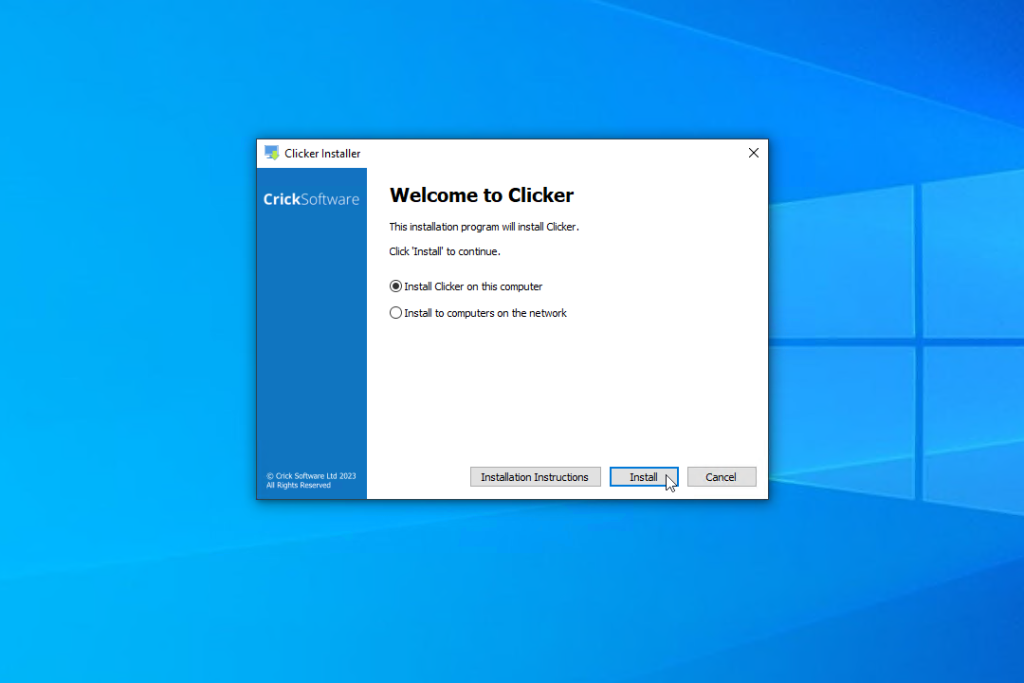This screenshot has width=1024, height=683.
Task: Click the 'Install Clicker on this computer' label text
Action: [x=473, y=286]
